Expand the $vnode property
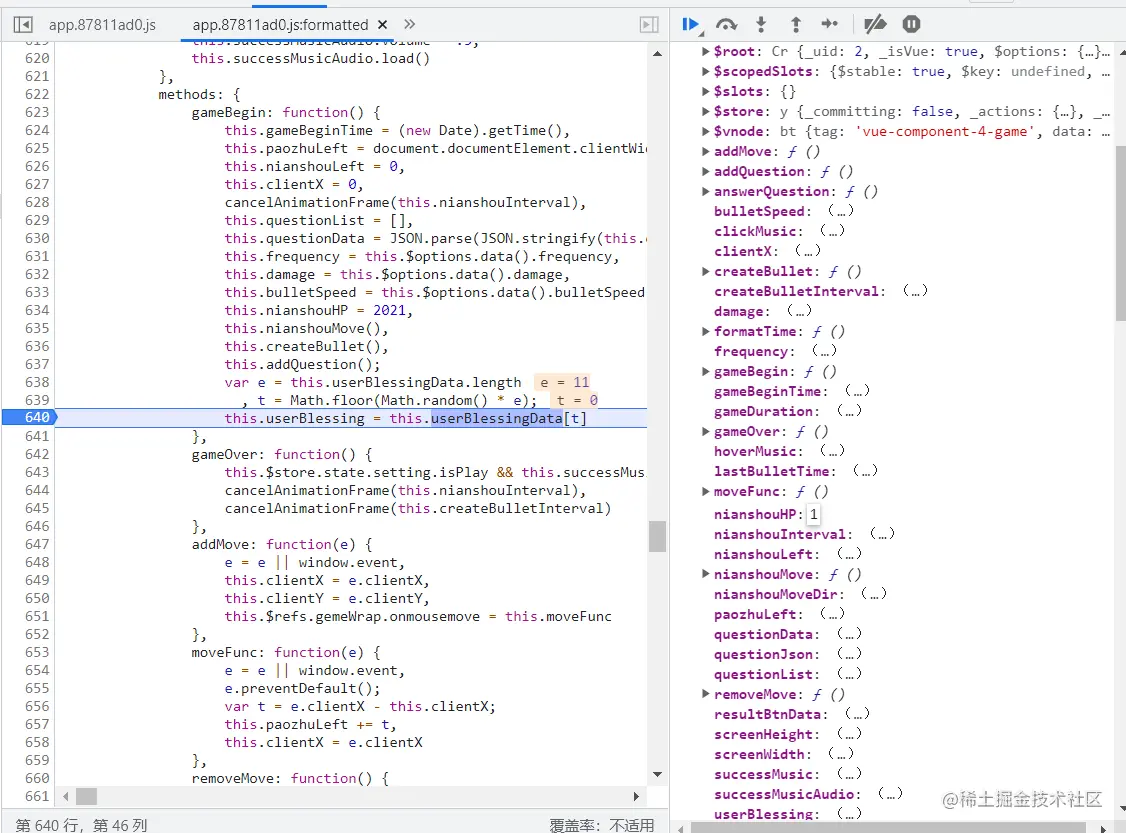The height and width of the screenshot is (833, 1126). coord(706,131)
